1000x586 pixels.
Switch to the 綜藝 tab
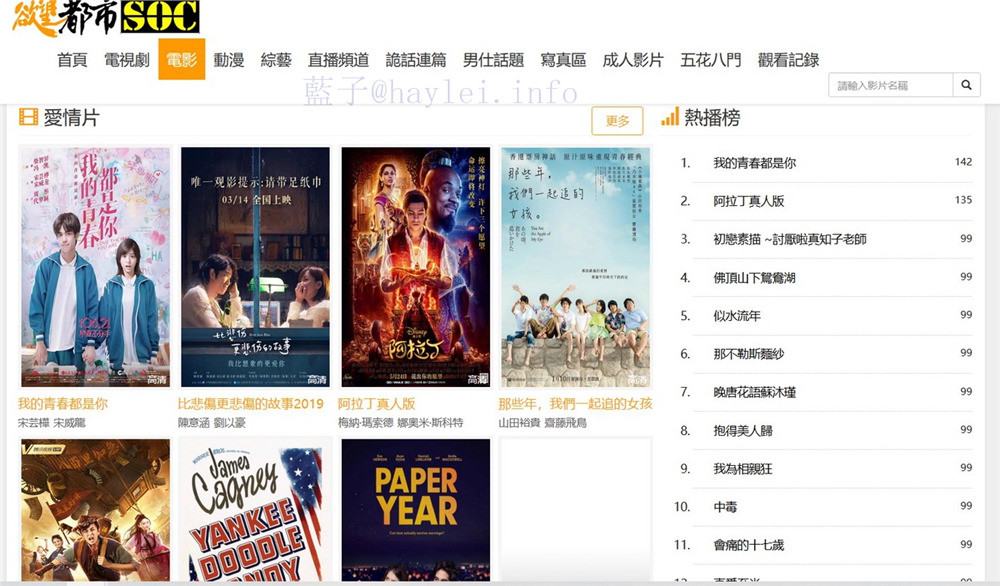tap(276, 60)
